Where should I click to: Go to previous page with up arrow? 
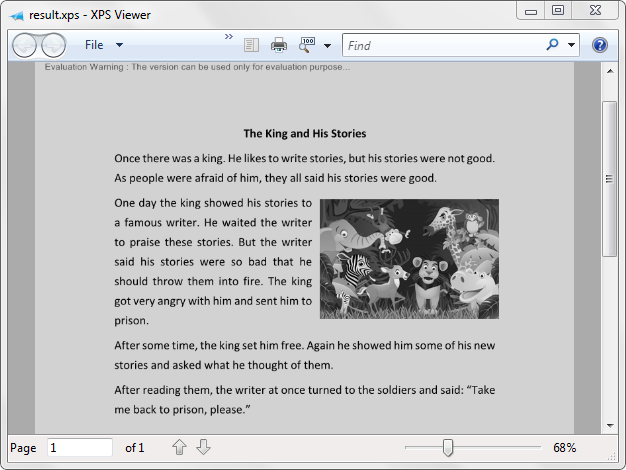179,447
